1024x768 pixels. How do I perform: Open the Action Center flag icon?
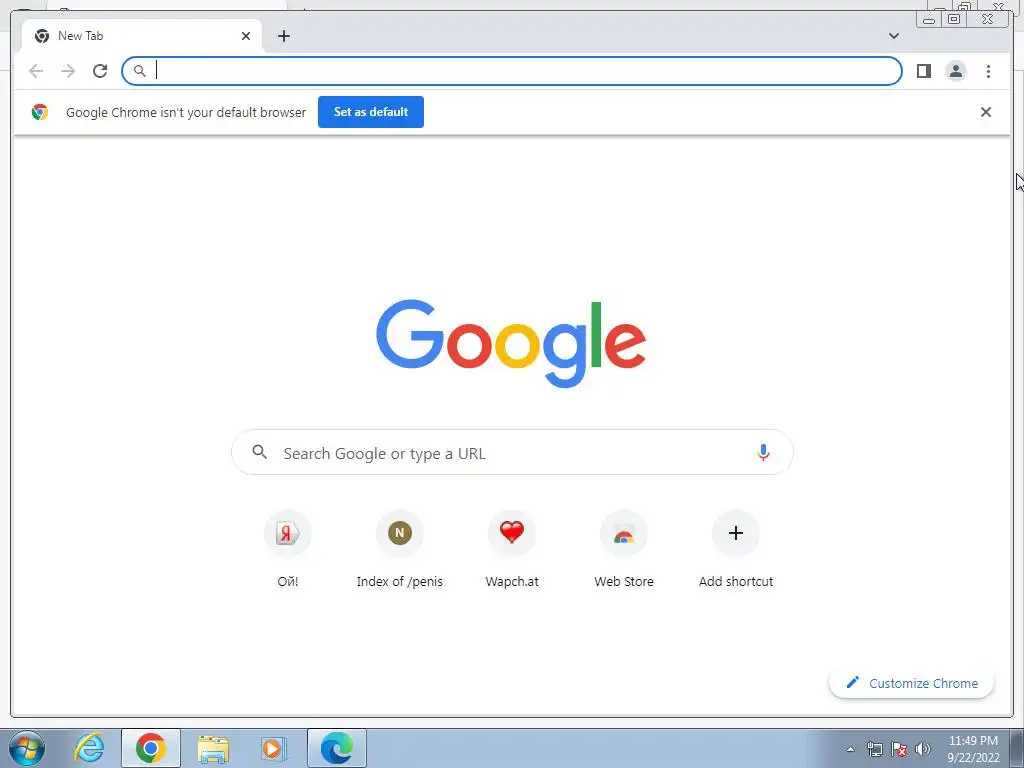point(899,749)
